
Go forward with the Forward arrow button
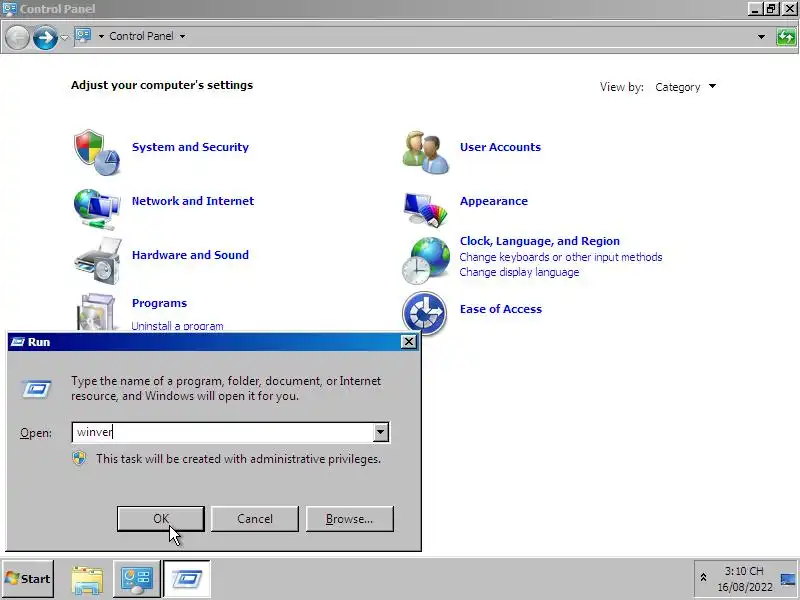(x=45, y=37)
